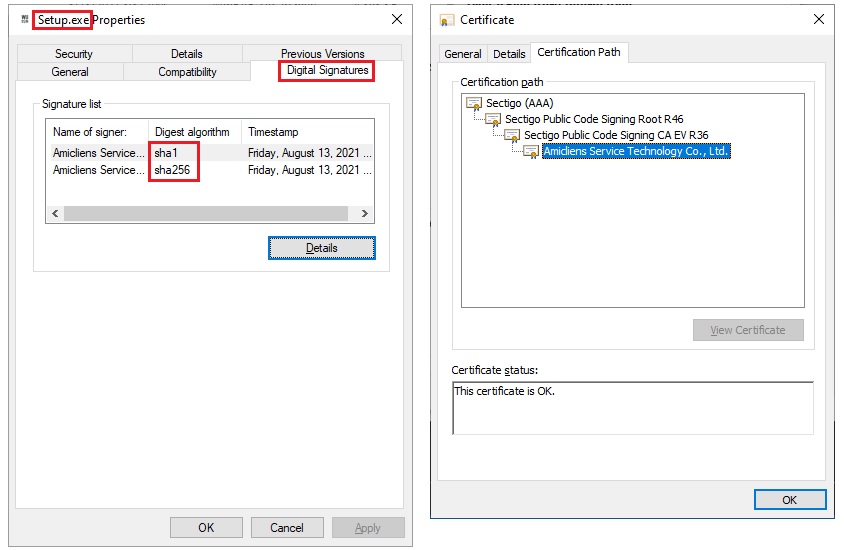Open the Certificate Details tab

pyautogui.click(x=509, y=54)
